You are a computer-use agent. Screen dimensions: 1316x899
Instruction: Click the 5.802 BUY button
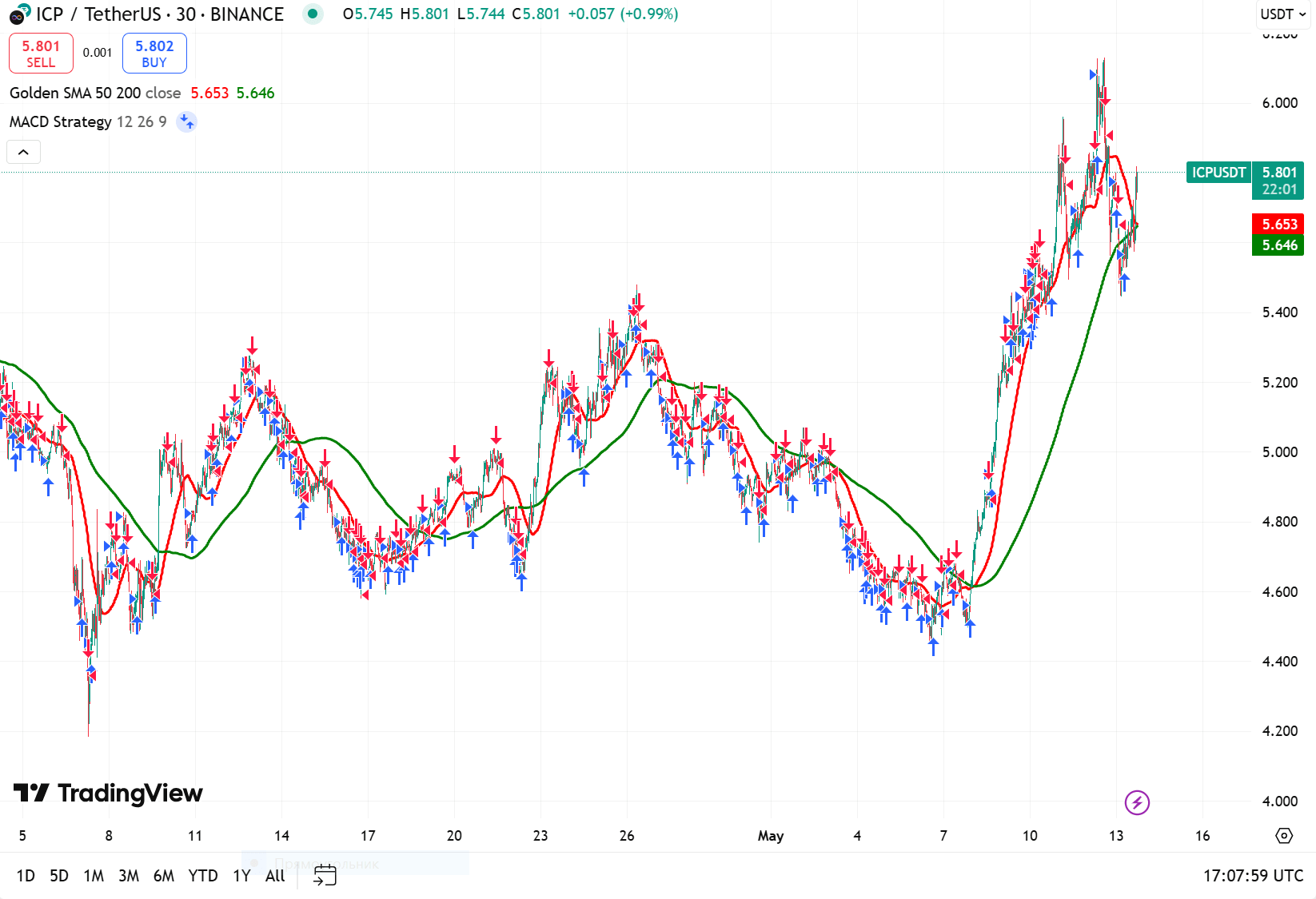(154, 53)
